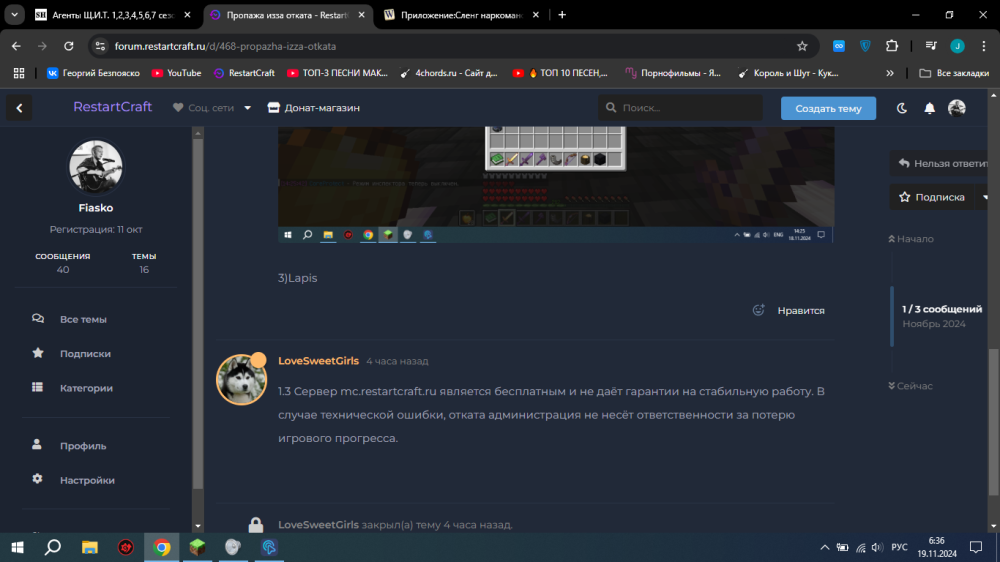
Task: Click the address bar URL
Action: click(225, 46)
